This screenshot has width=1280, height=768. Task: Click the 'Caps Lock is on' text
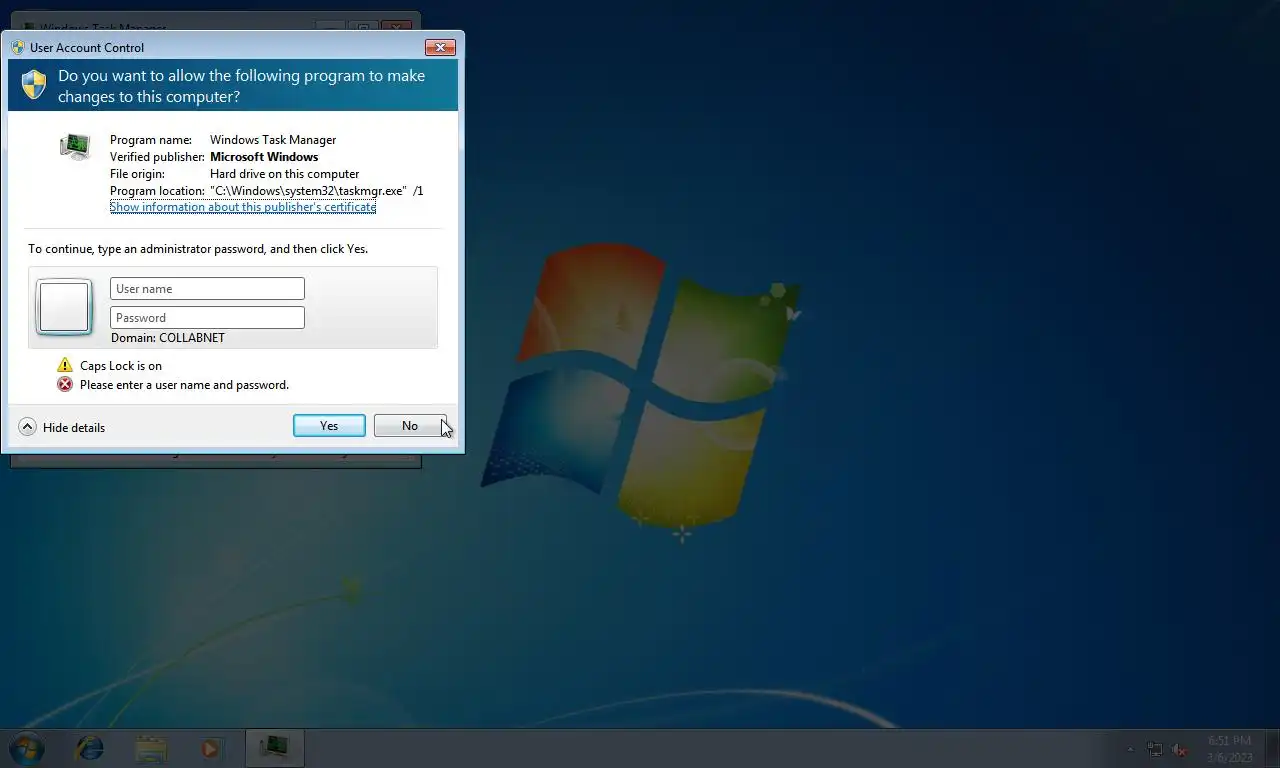tap(121, 366)
